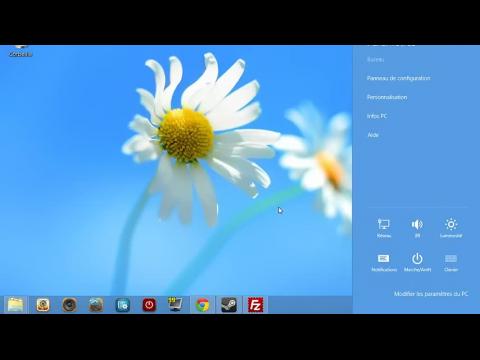
Task: Open the Clavier keyboard option
Action: [x=451, y=262]
